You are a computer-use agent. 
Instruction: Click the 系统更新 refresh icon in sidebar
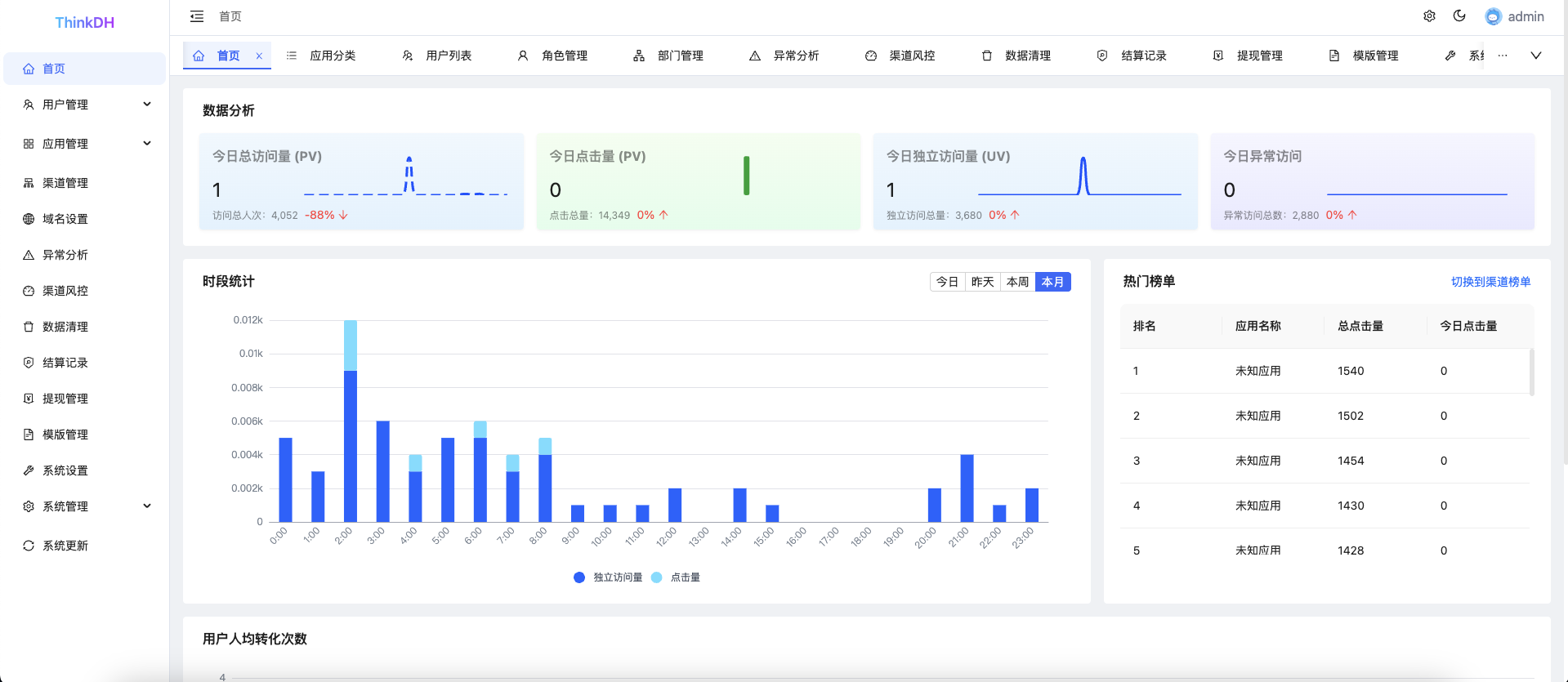[x=29, y=546]
